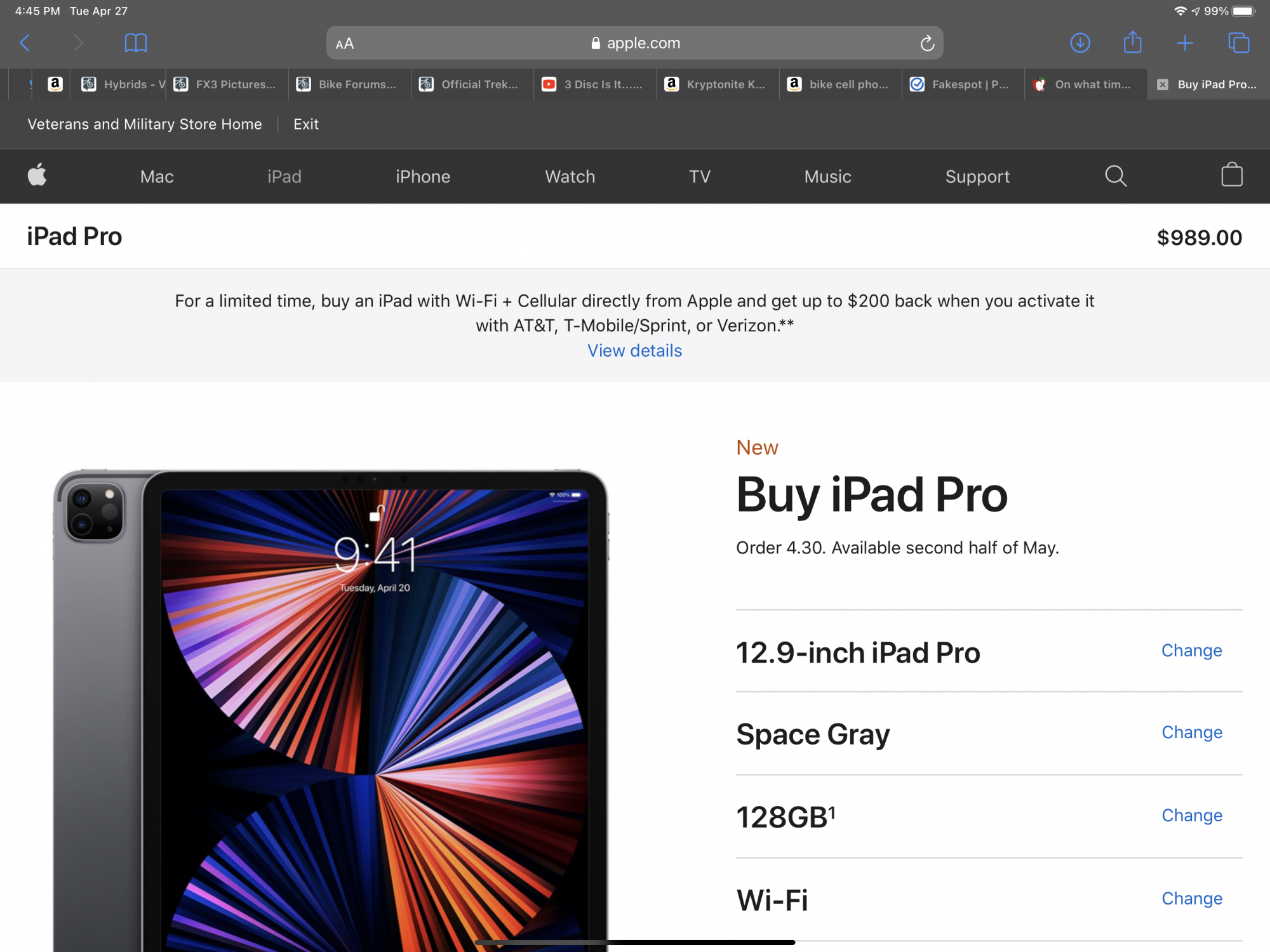Open the iPhone menu item
1270x952 pixels.
tap(423, 176)
